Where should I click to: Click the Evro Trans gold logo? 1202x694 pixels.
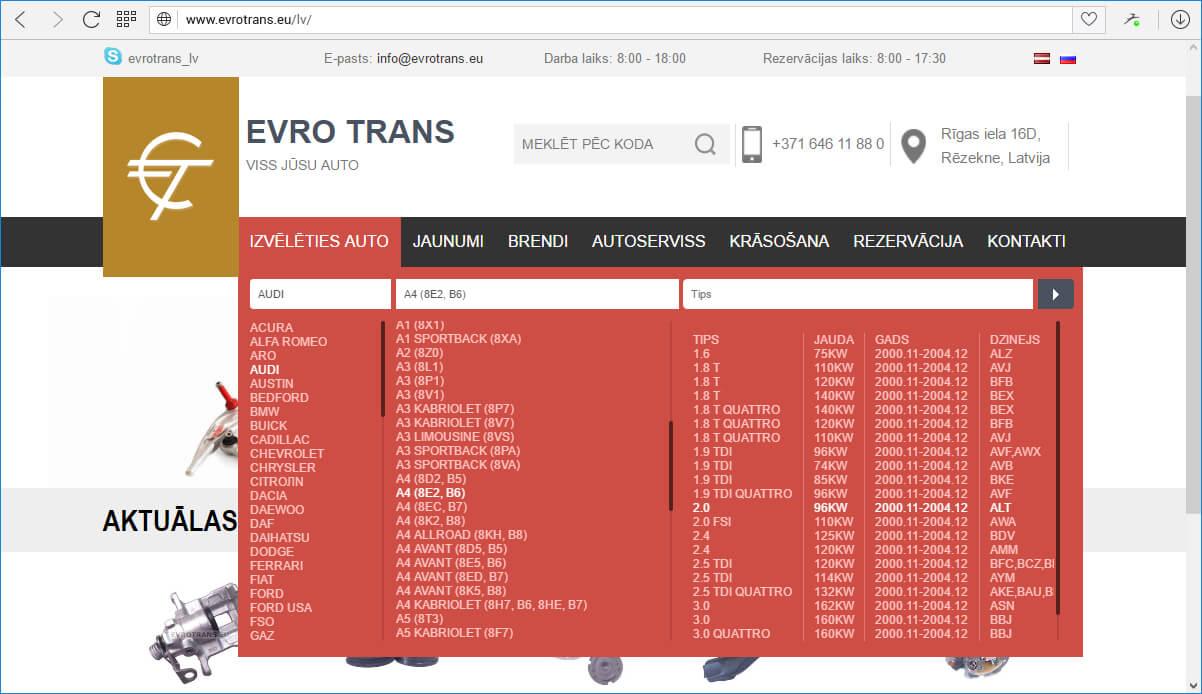click(171, 177)
